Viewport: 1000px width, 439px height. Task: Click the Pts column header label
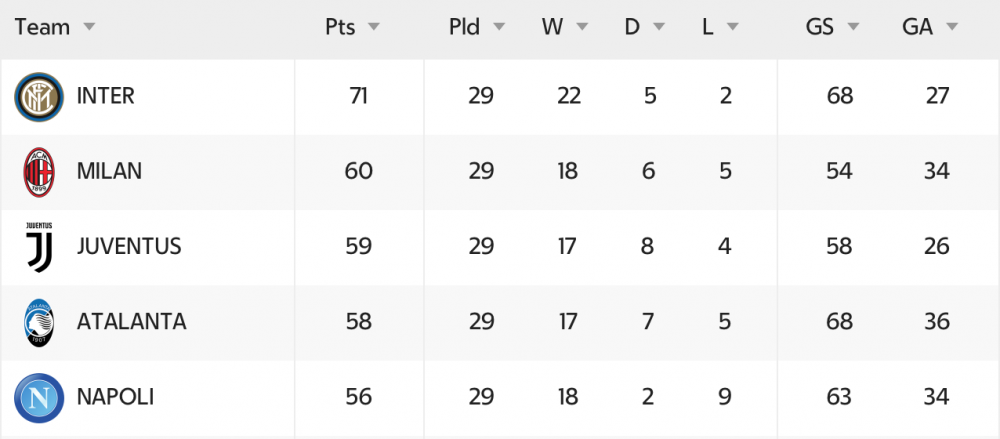[341, 27]
